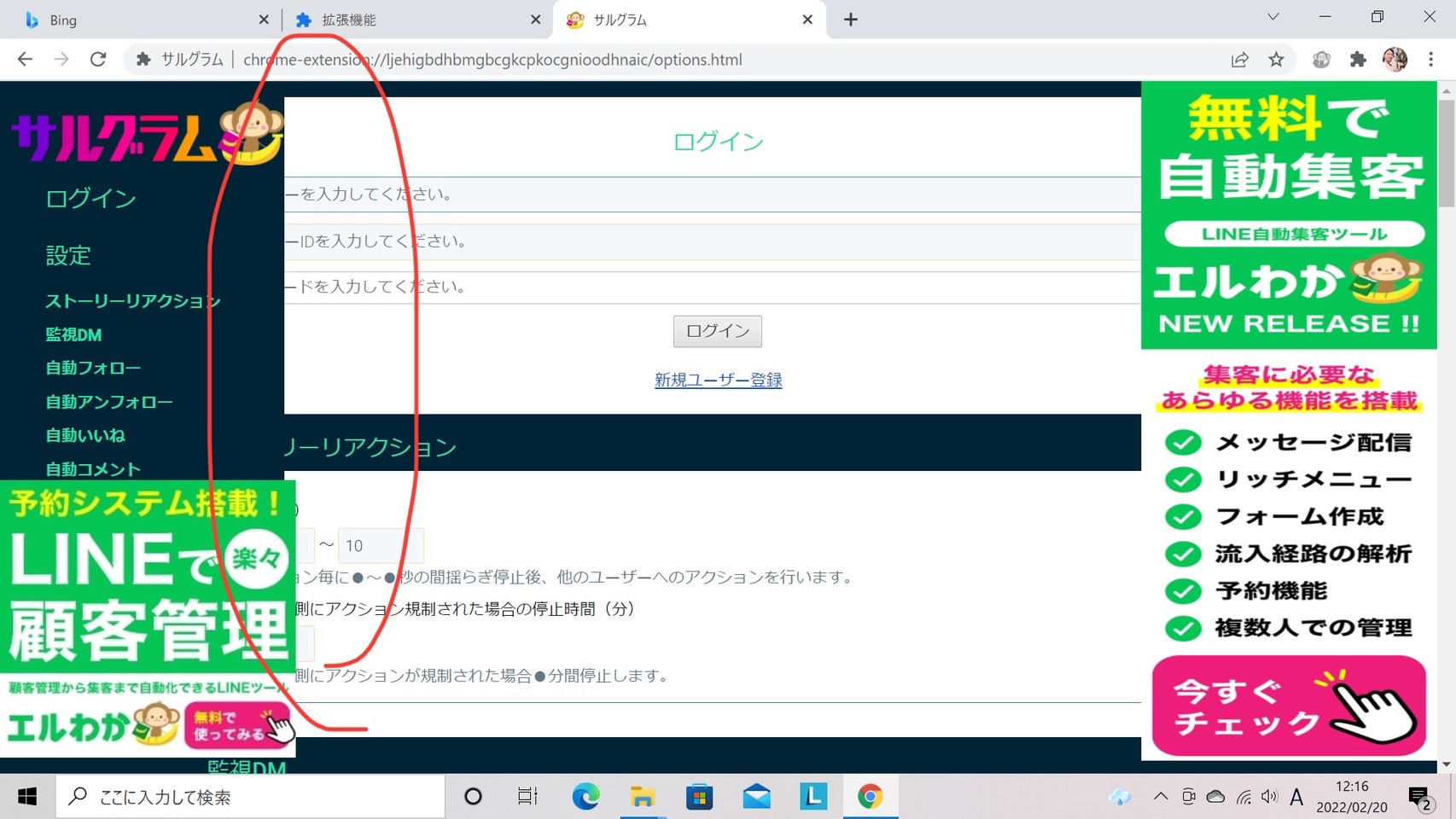Reload the current page

pos(98,59)
